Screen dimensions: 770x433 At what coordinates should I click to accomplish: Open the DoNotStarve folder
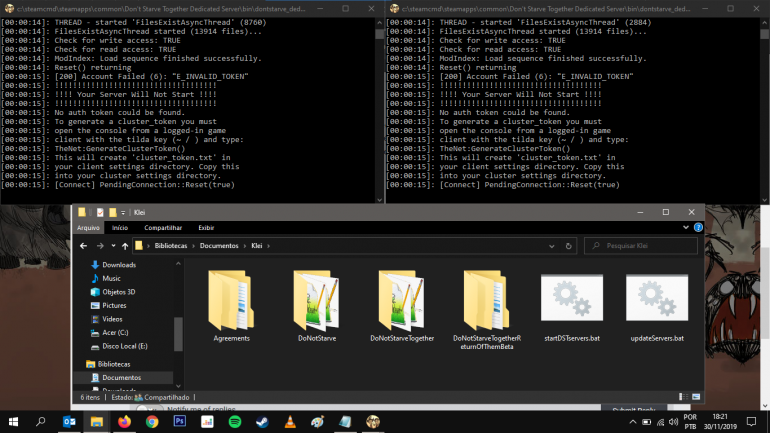point(317,305)
